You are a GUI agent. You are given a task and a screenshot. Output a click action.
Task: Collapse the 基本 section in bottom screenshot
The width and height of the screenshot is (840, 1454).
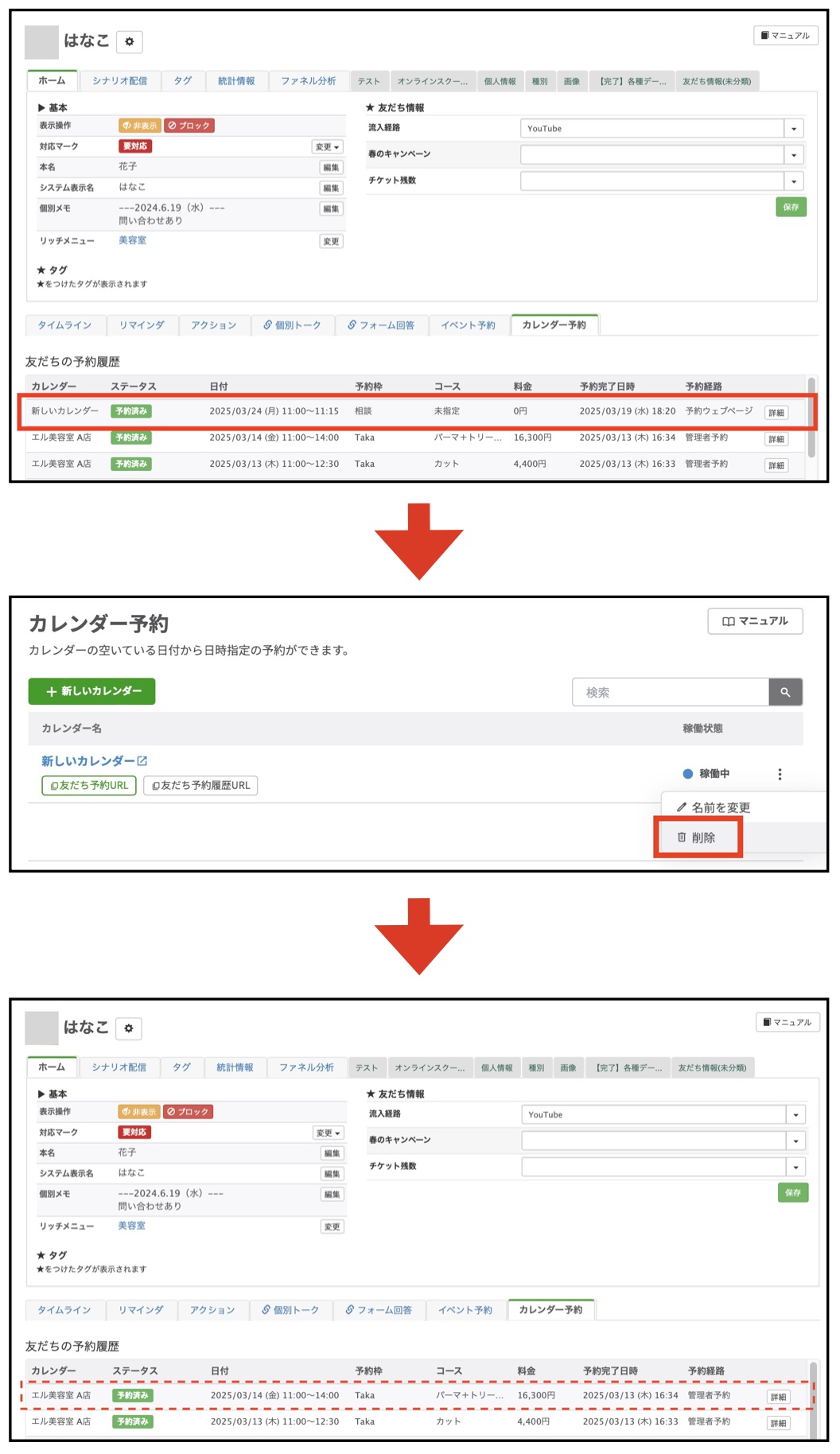click(52, 1094)
